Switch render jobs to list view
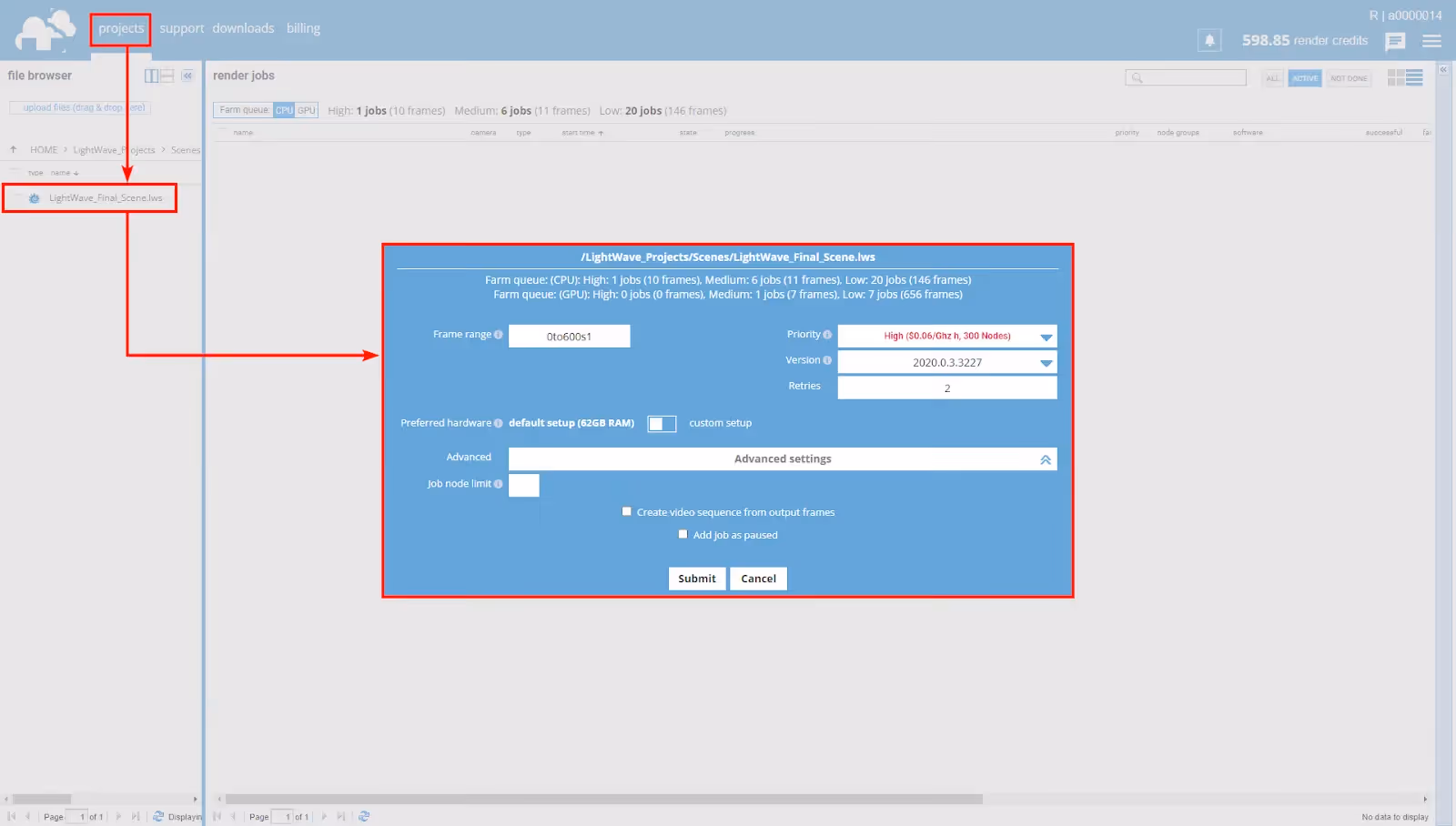 pos(1414,77)
